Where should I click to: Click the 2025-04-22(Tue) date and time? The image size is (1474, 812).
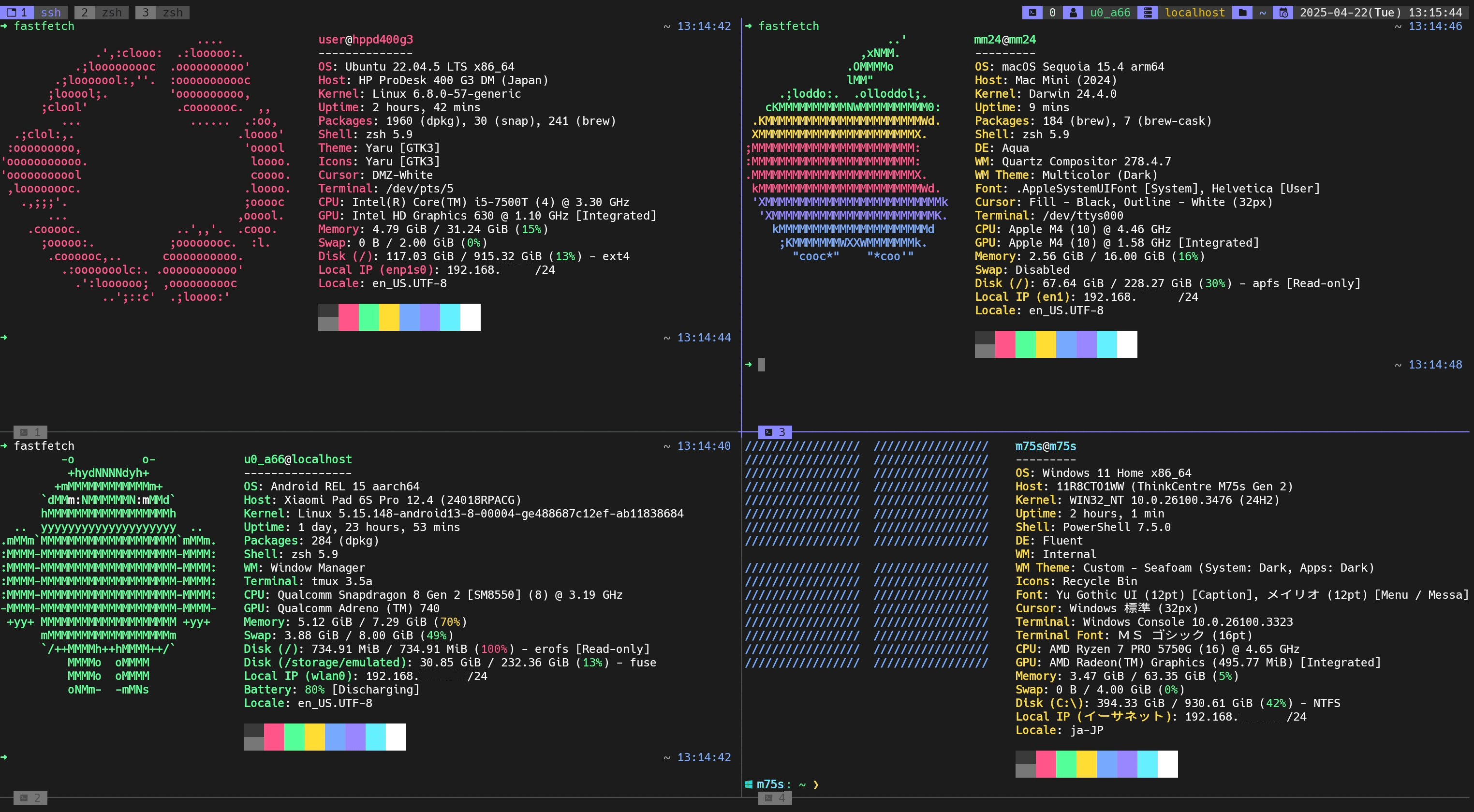(x=1381, y=12)
